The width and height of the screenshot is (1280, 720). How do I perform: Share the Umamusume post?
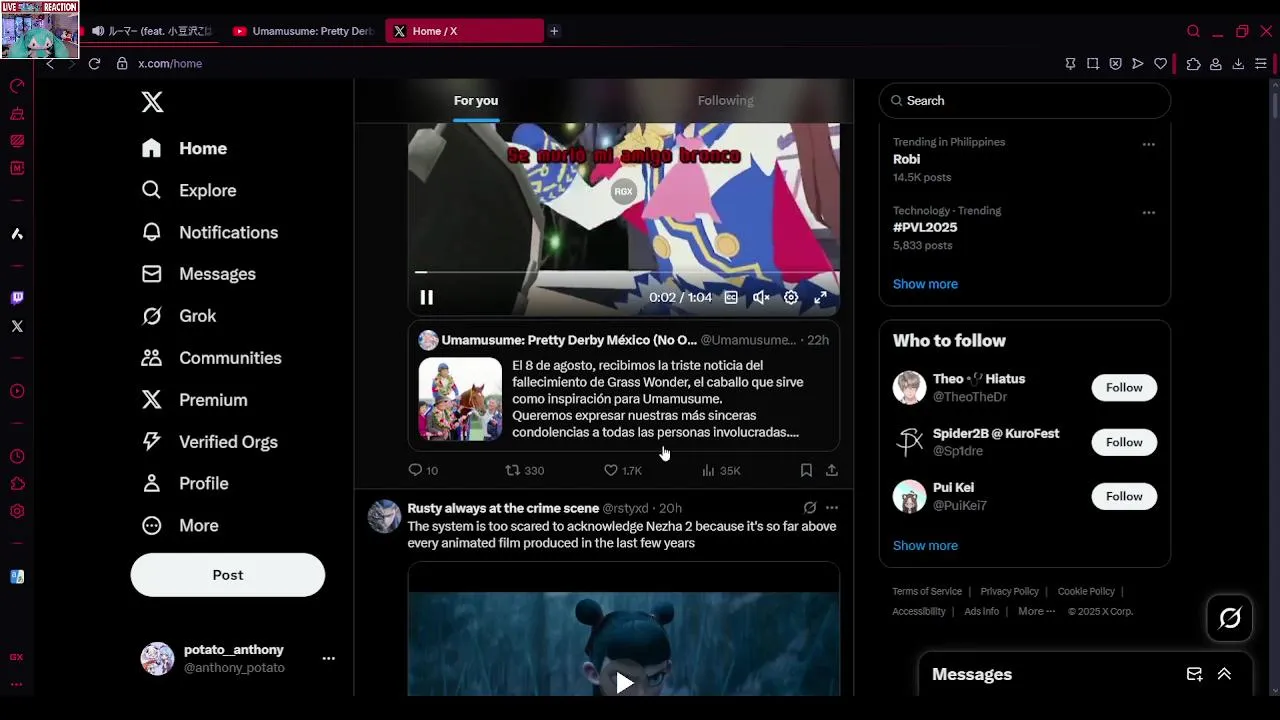coord(831,470)
